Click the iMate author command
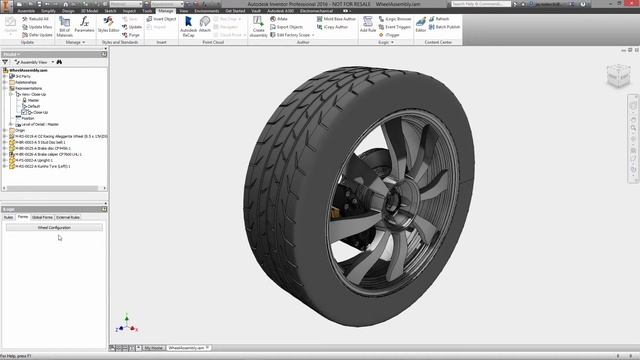 click(279, 19)
